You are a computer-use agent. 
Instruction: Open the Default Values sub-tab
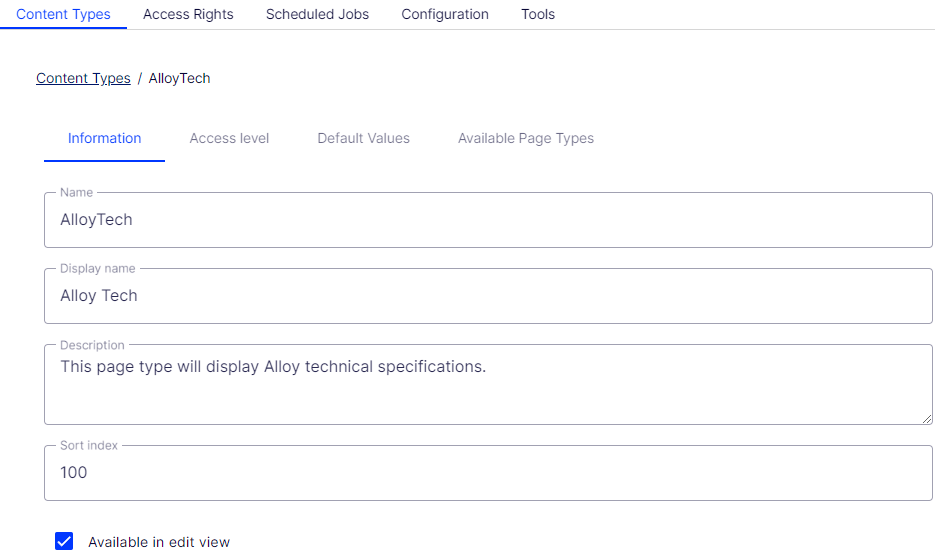[x=363, y=138]
